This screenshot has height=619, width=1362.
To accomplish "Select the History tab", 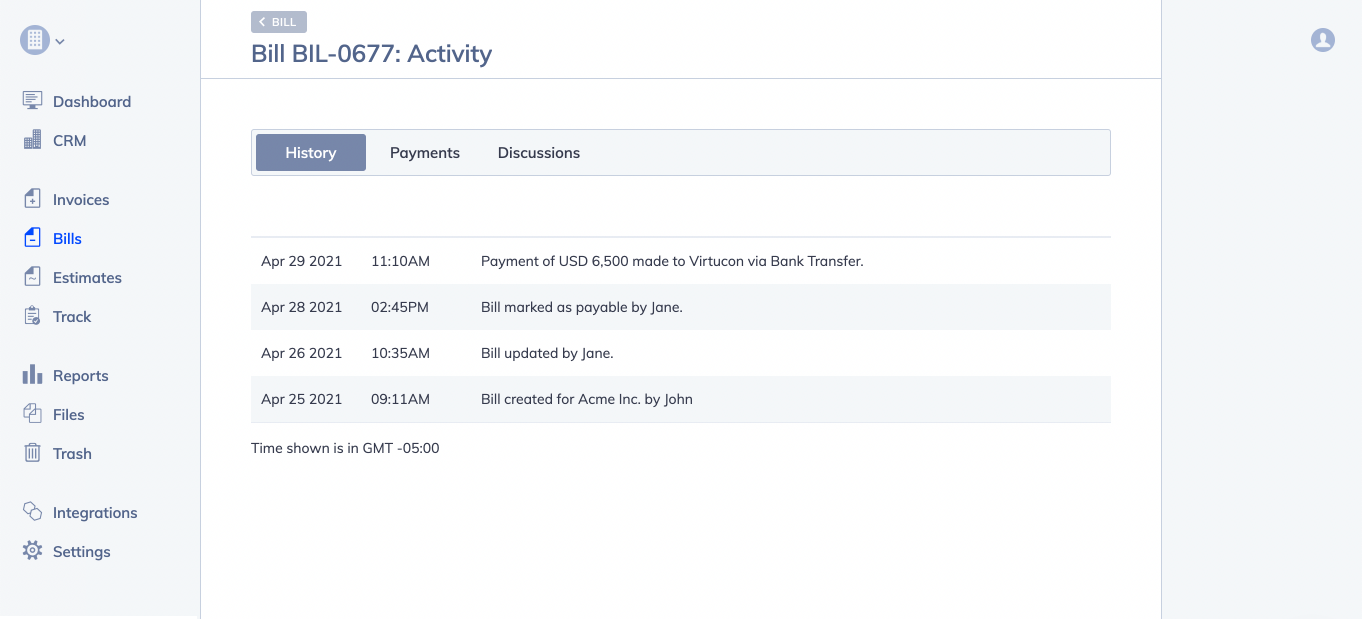I will [x=311, y=153].
